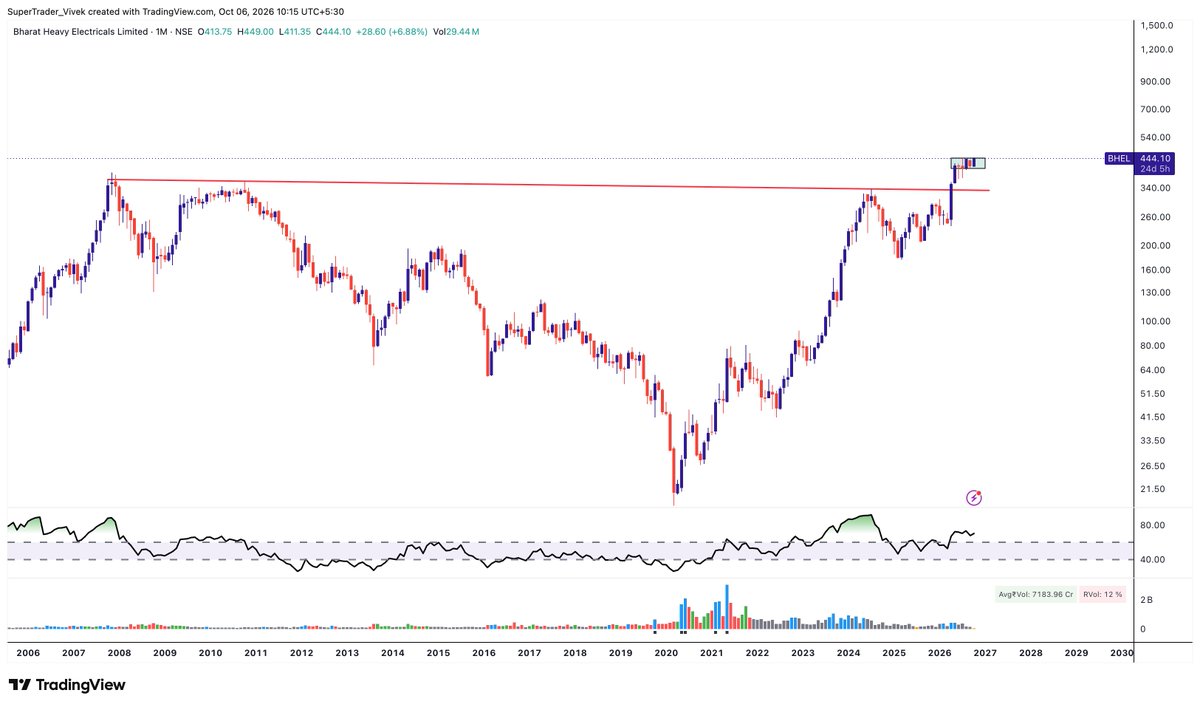Click the 51.50 price axis label
The width and height of the screenshot is (1200, 707).
point(1152,394)
